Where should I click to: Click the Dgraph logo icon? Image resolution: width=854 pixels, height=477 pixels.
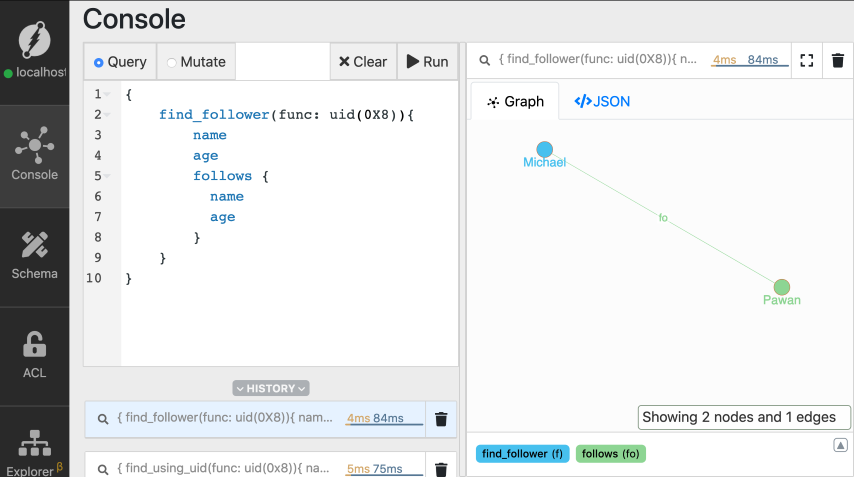pos(35,40)
